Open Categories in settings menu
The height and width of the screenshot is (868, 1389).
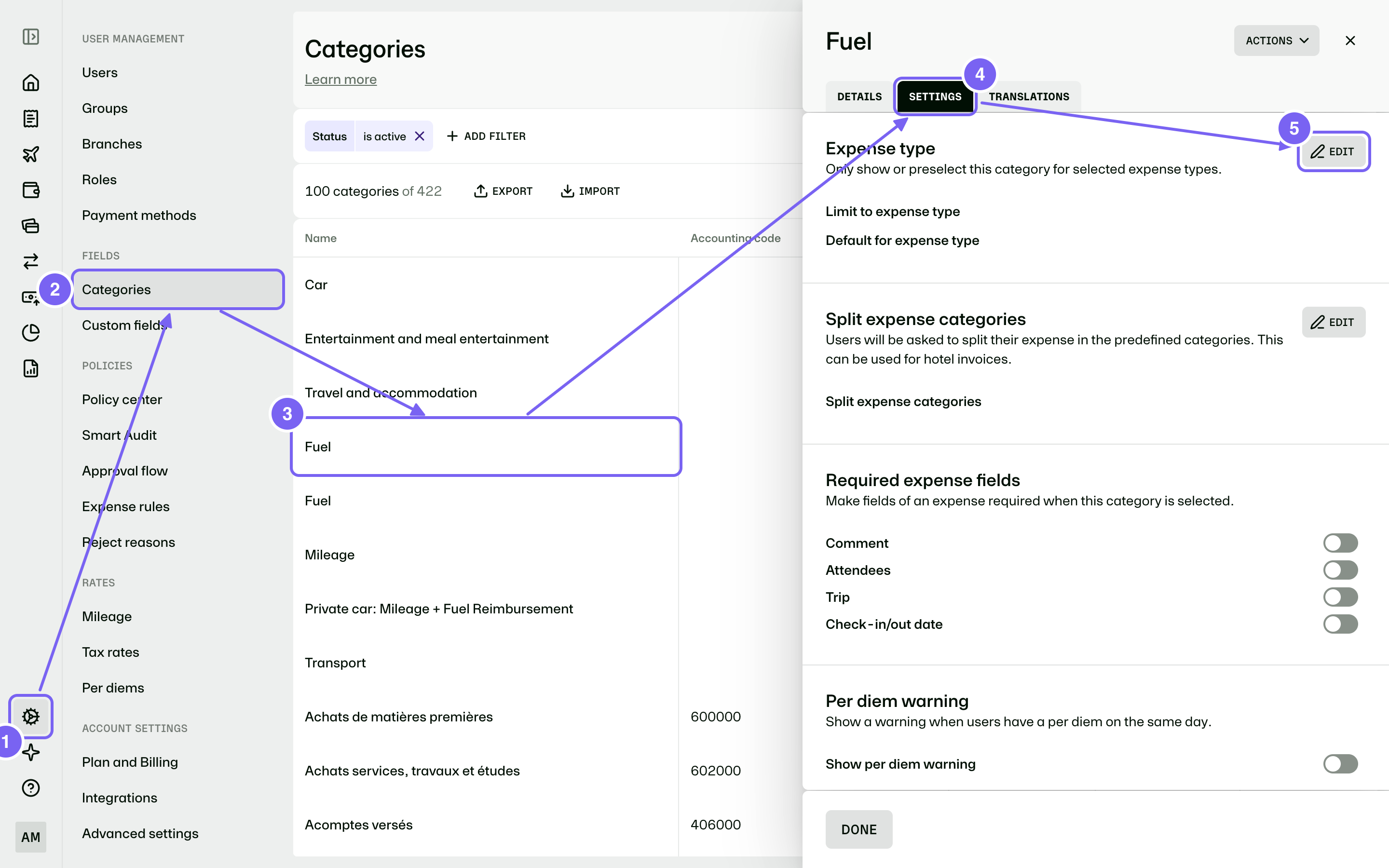178,289
